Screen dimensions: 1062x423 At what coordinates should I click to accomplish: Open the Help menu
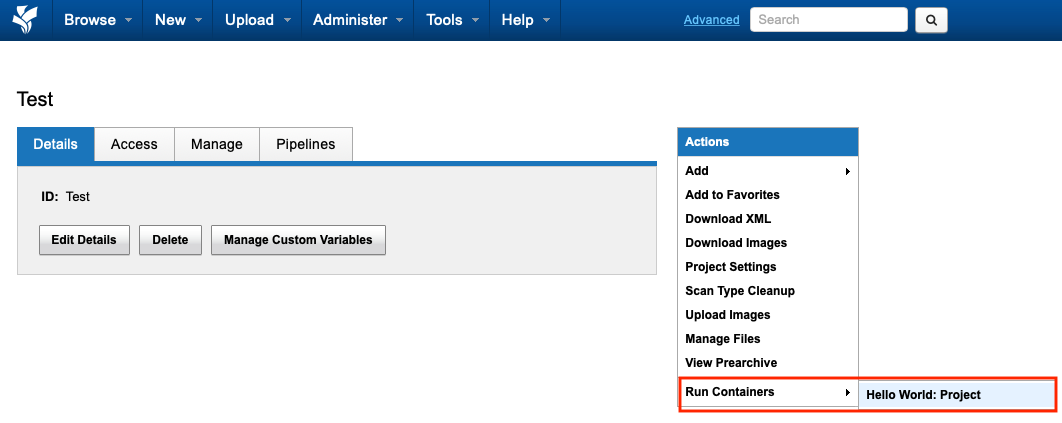click(x=524, y=20)
